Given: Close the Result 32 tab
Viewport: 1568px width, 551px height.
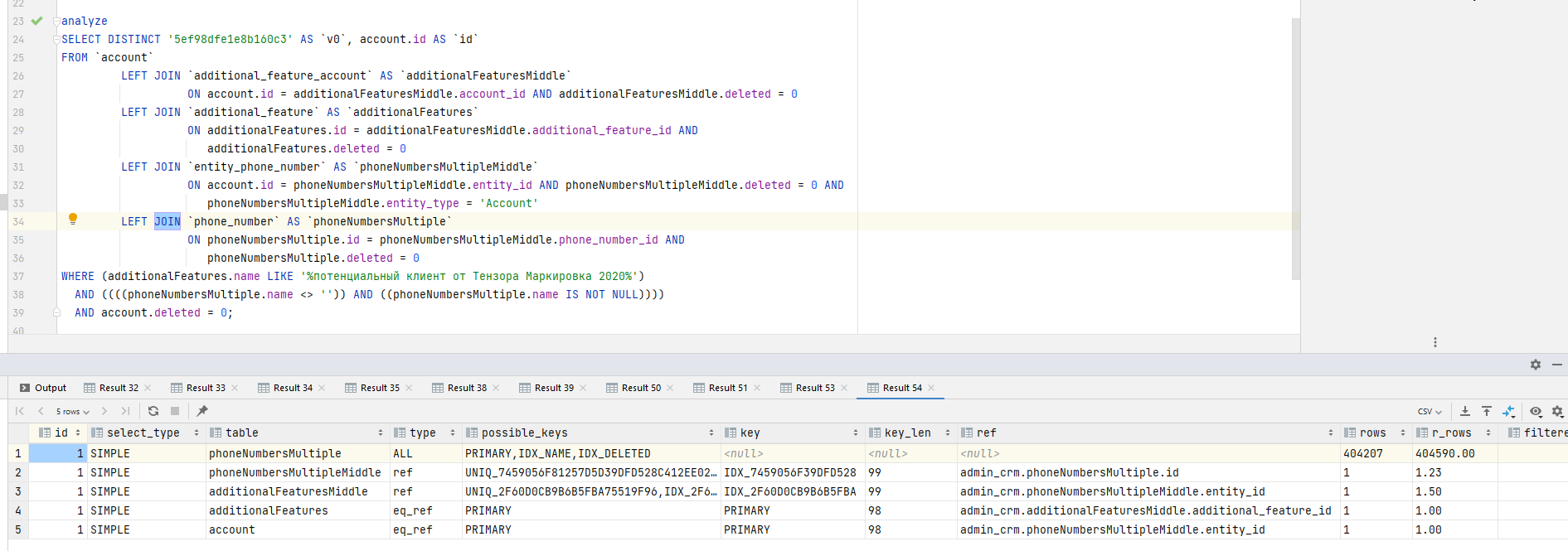Looking at the screenshot, I should coord(148,388).
